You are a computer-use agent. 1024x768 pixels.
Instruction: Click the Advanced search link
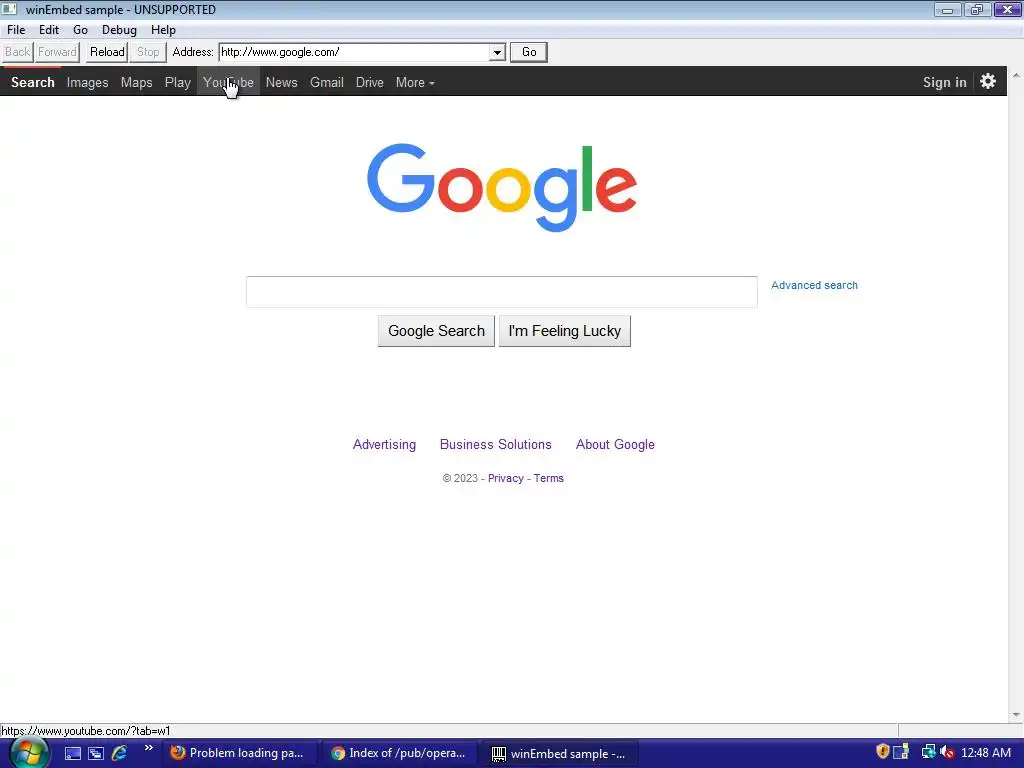[814, 285]
